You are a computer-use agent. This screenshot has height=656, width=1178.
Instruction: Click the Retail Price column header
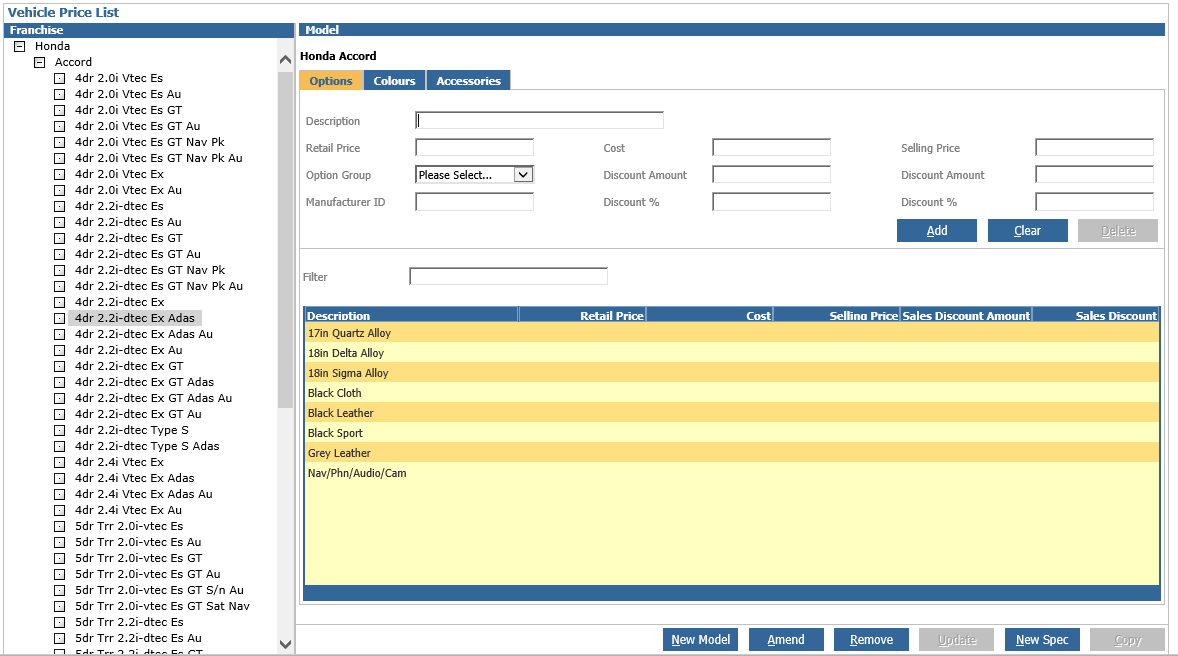582,316
